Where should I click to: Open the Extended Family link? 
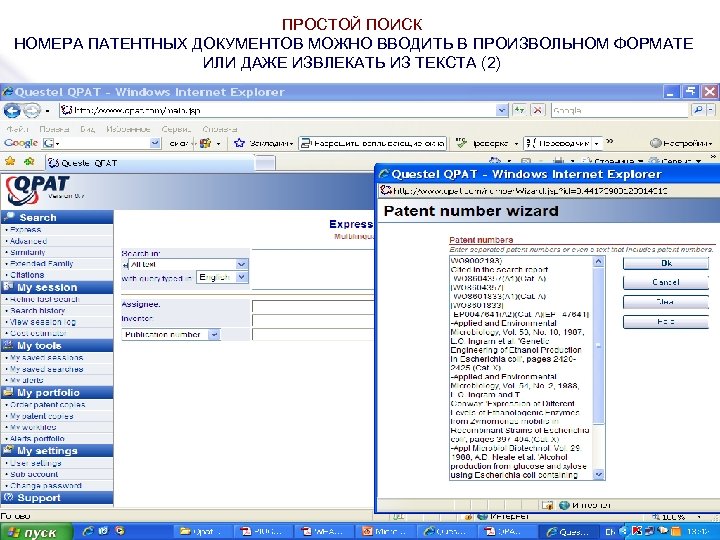pos(42,264)
